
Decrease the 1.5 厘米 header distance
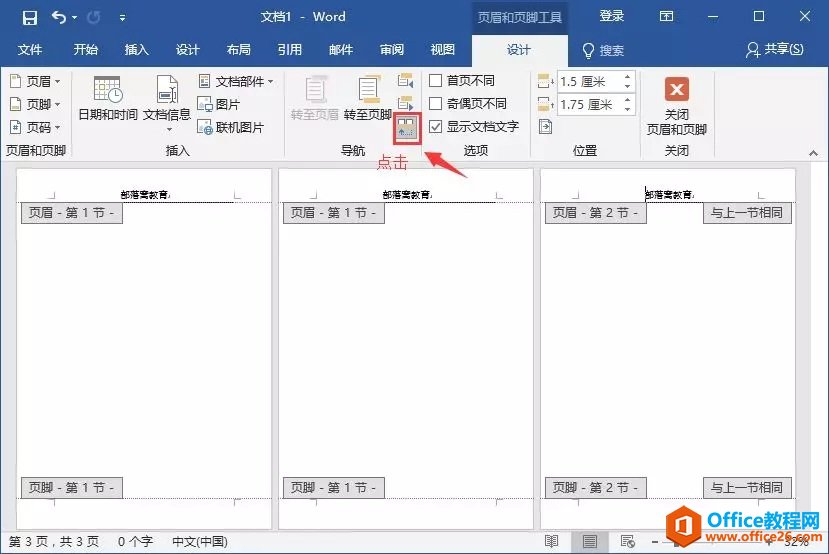[x=627, y=86]
